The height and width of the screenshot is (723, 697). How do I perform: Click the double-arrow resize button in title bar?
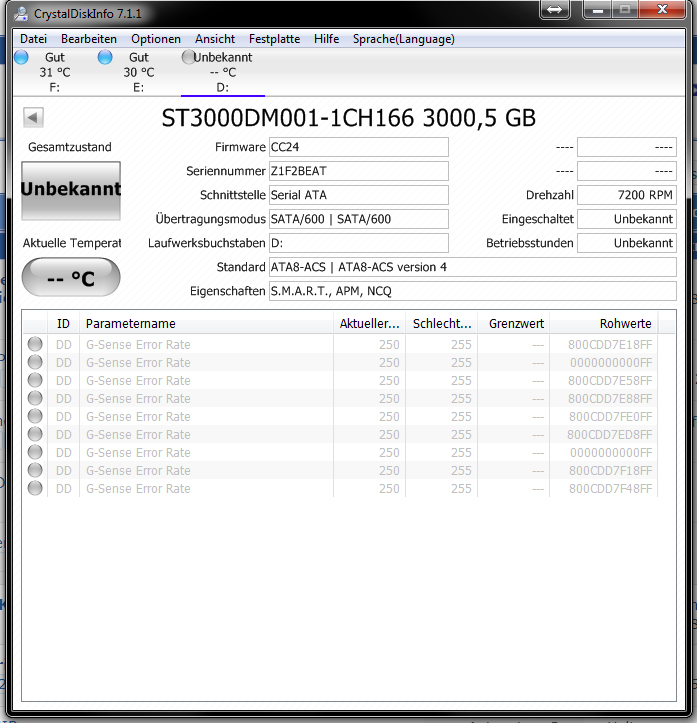tap(555, 9)
